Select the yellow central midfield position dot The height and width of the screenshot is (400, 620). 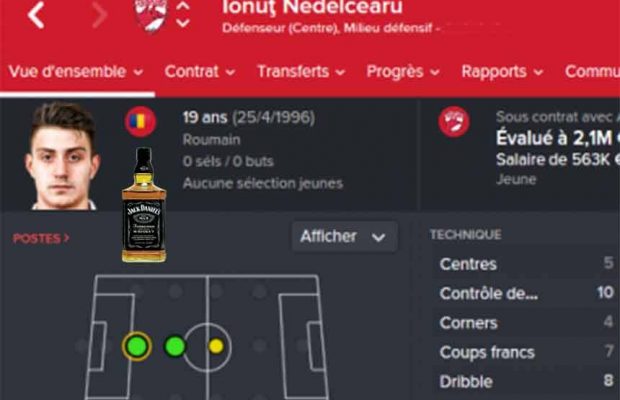pyautogui.click(x=216, y=346)
